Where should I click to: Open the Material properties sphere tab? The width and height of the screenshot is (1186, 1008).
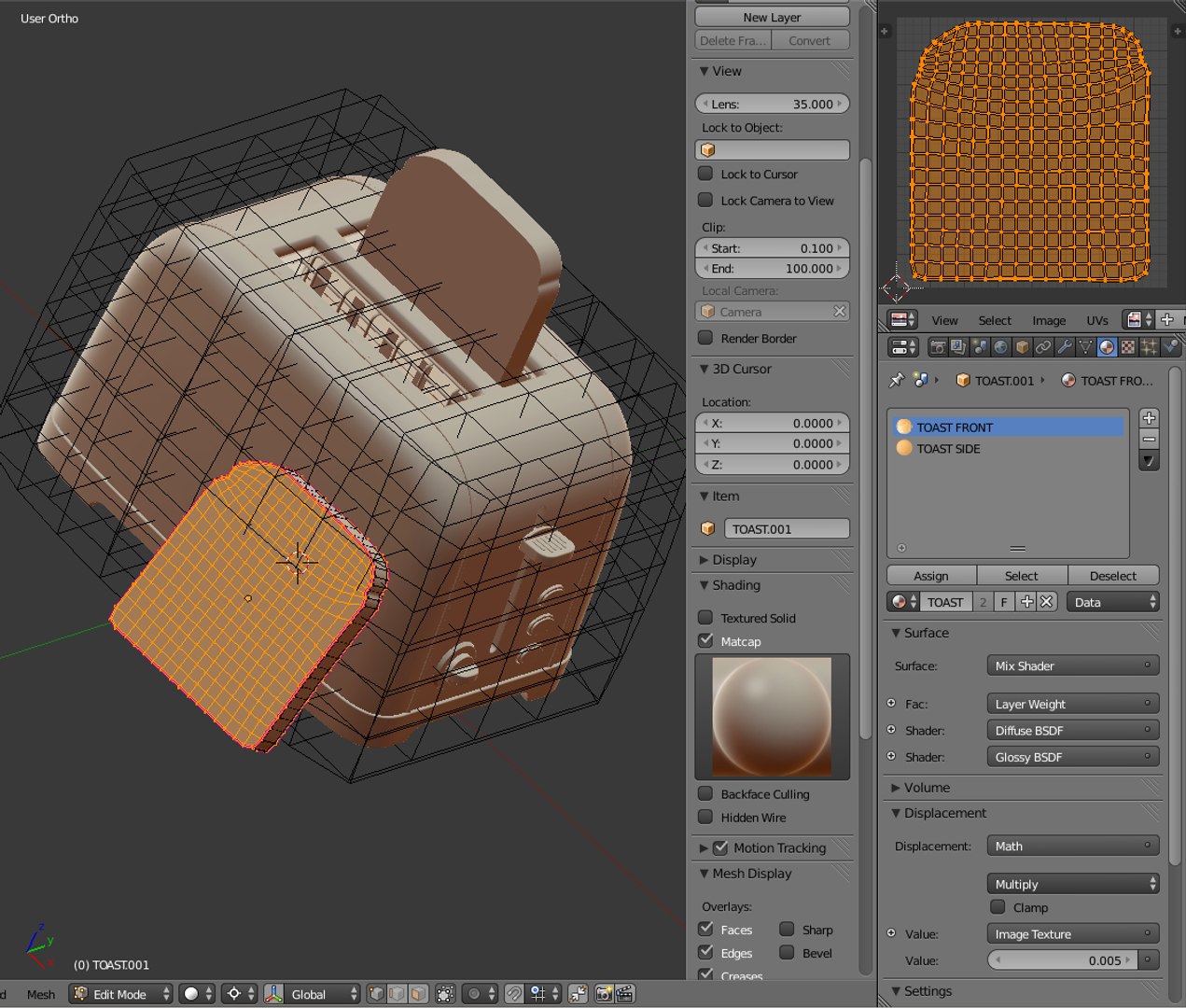tap(1107, 347)
